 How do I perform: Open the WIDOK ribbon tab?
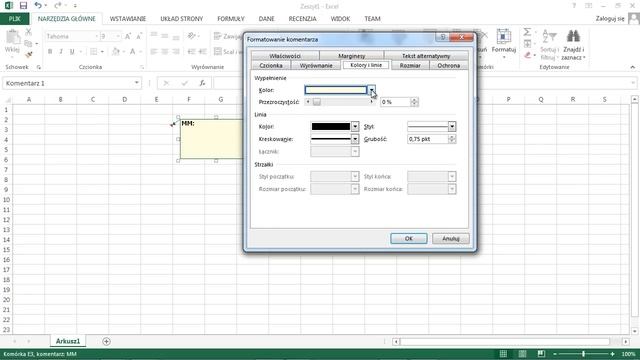click(340, 19)
